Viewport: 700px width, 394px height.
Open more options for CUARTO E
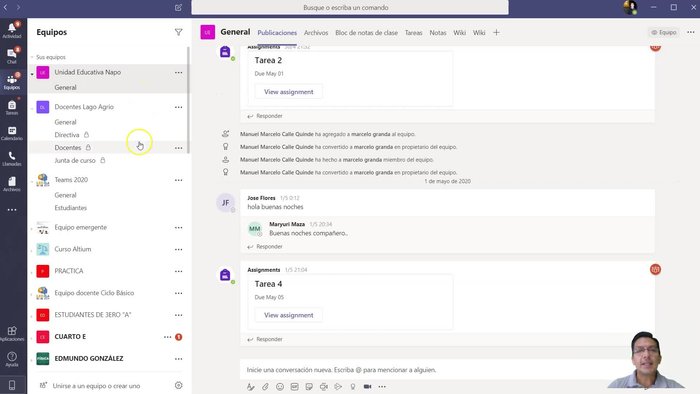[167, 337]
